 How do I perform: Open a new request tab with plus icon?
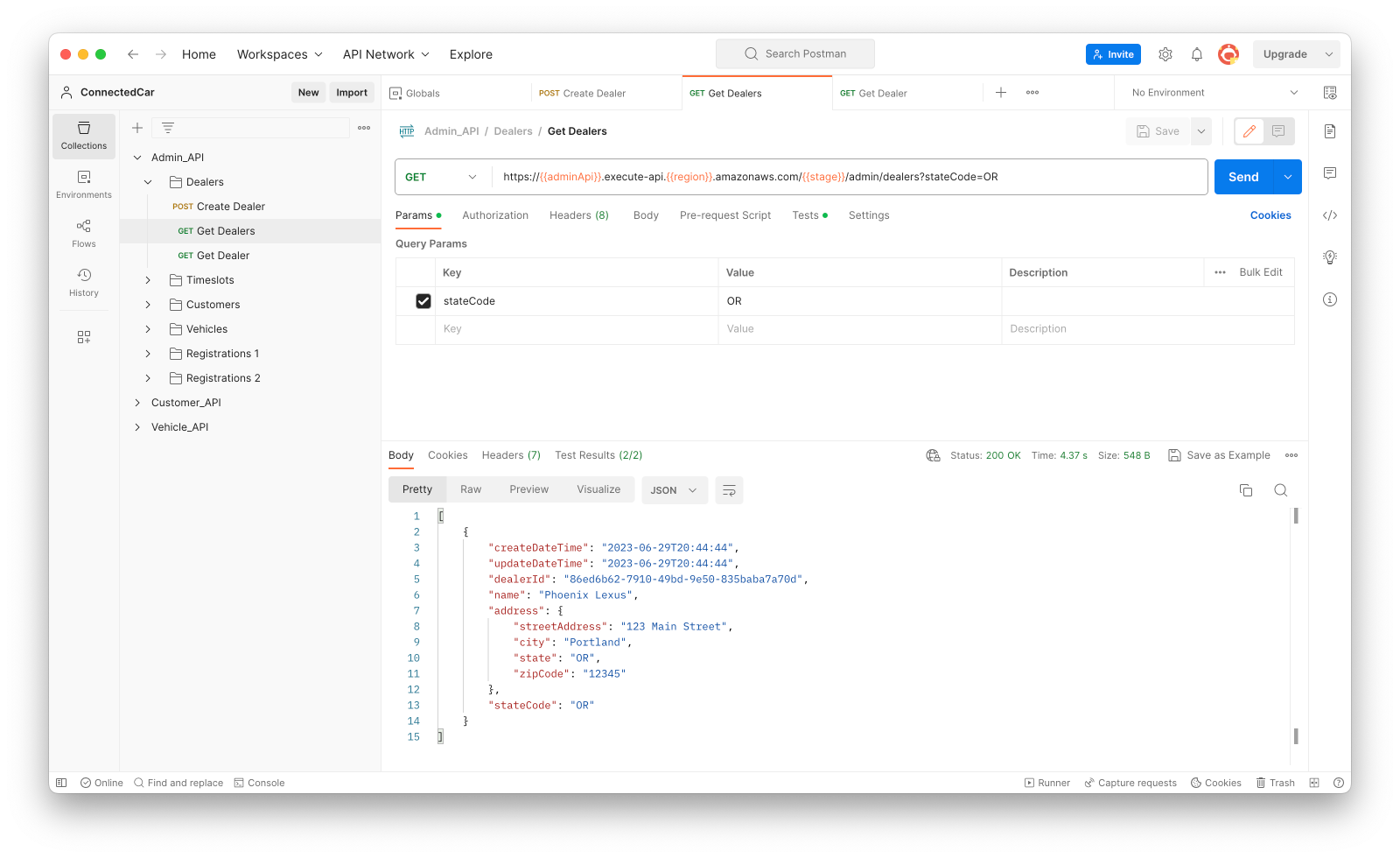1001,93
